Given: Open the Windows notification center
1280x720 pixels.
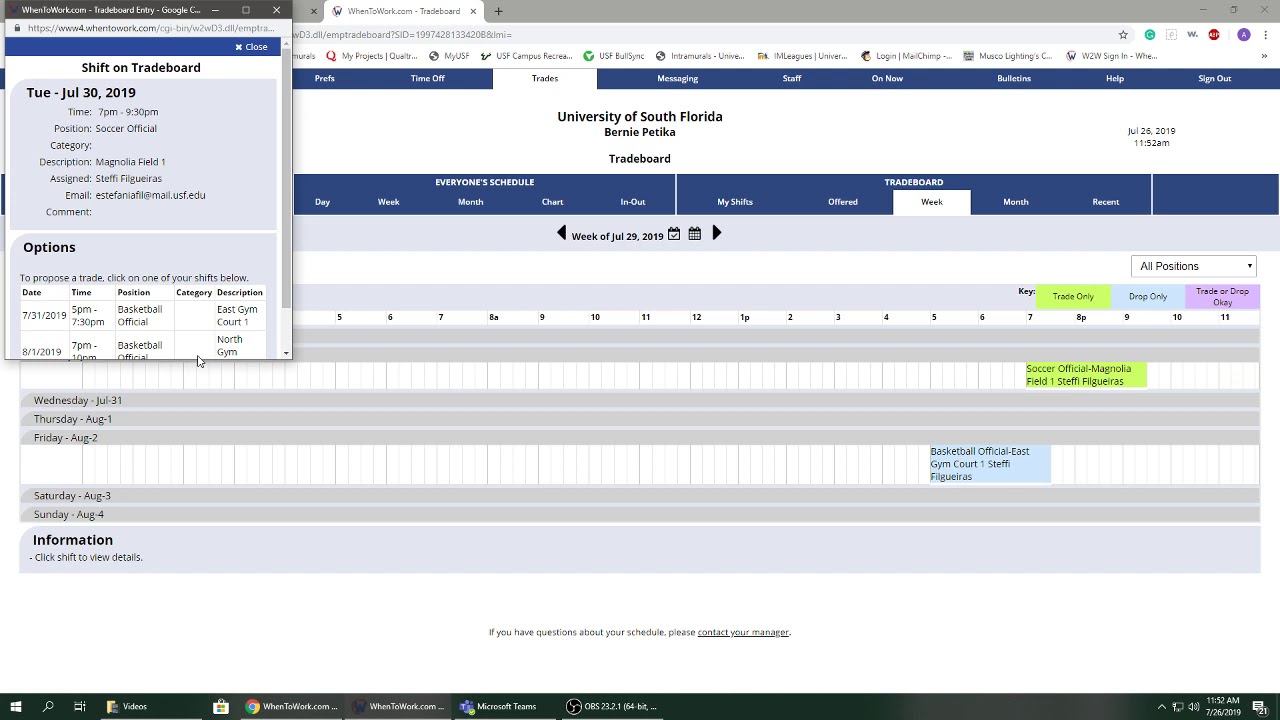Looking at the screenshot, I should point(1260,707).
